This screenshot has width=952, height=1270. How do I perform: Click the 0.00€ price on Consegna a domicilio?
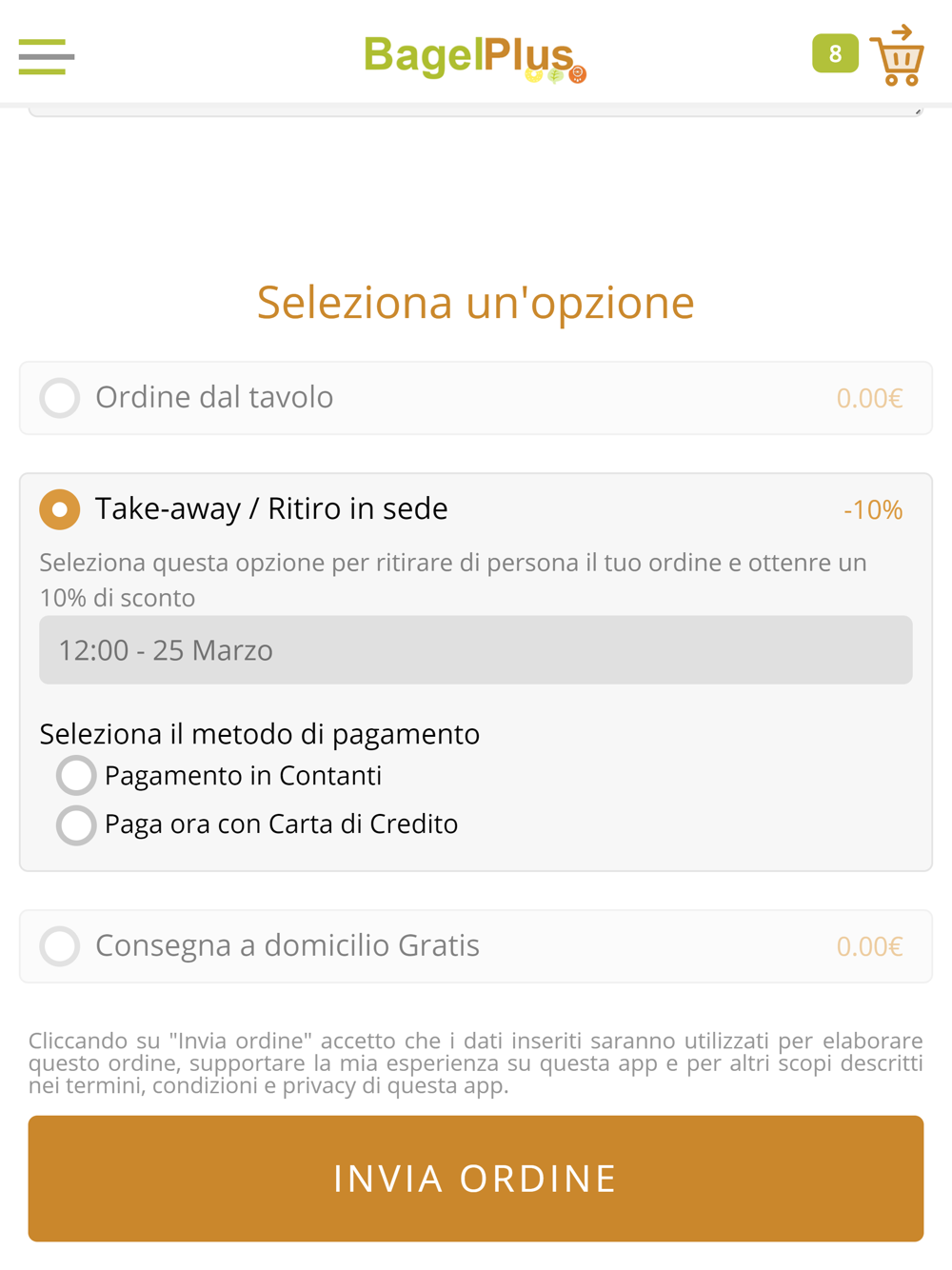click(x=869, y=946)
